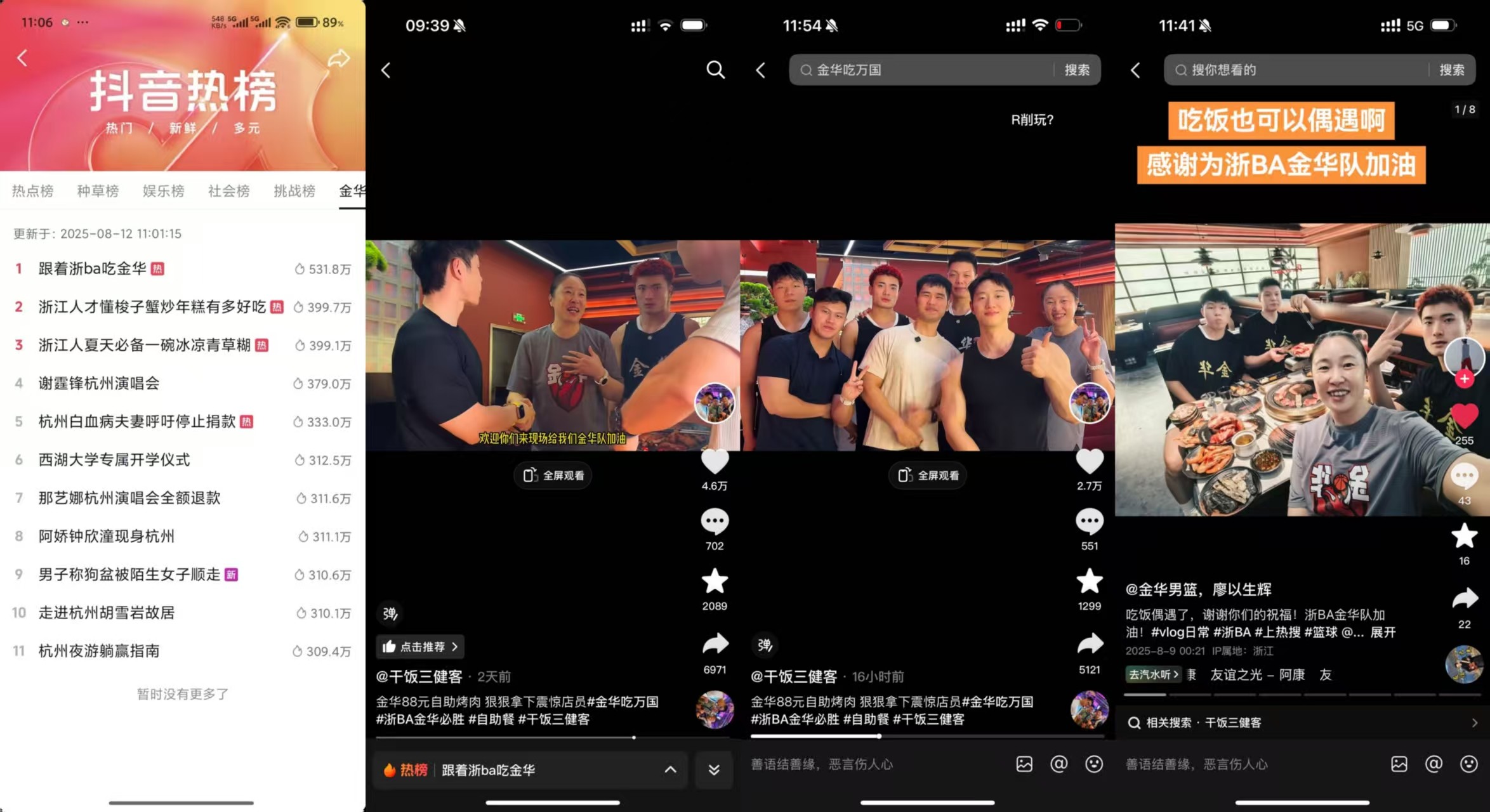Open hot topic 西湖大学专属开学仪式
Viewport: 1490px width, 812px height.
(x=183, y=460)
